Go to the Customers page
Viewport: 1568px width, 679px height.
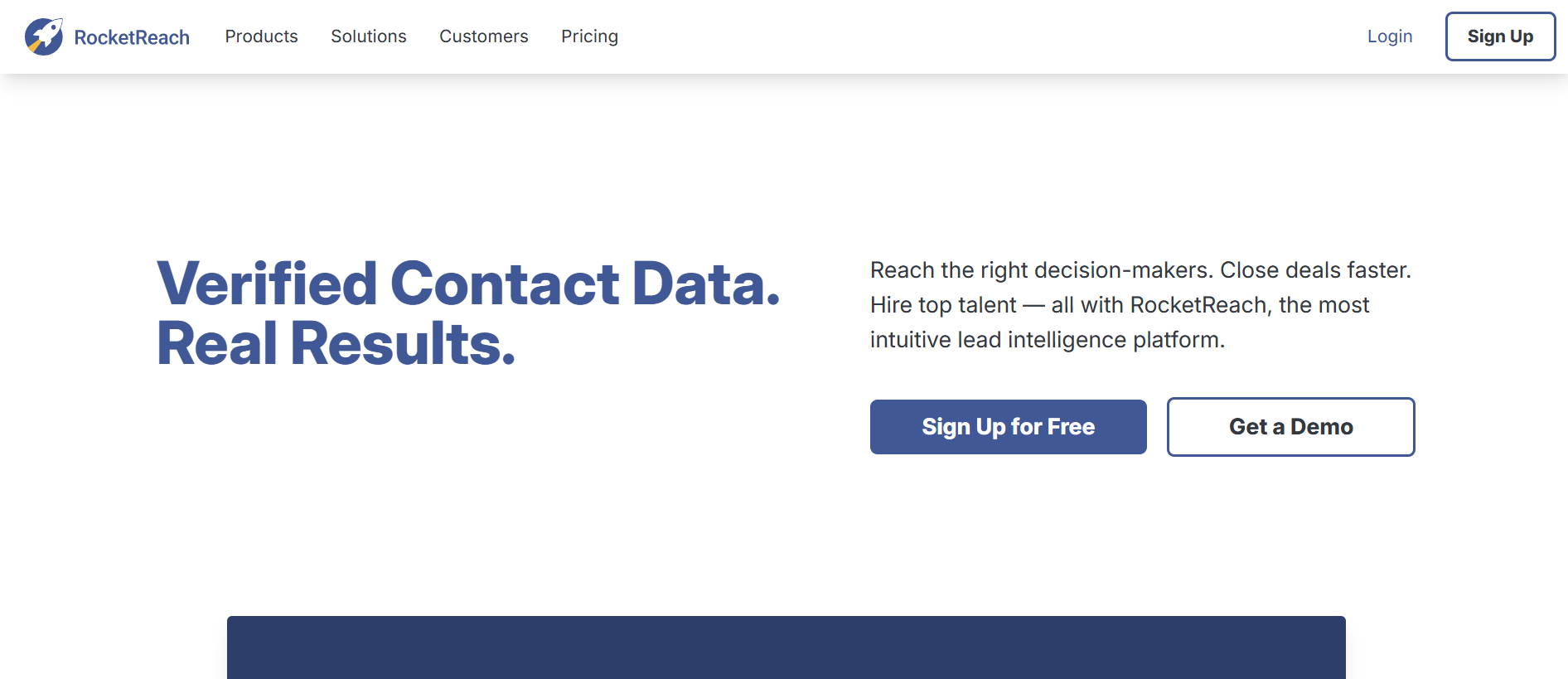click(483, 36)
